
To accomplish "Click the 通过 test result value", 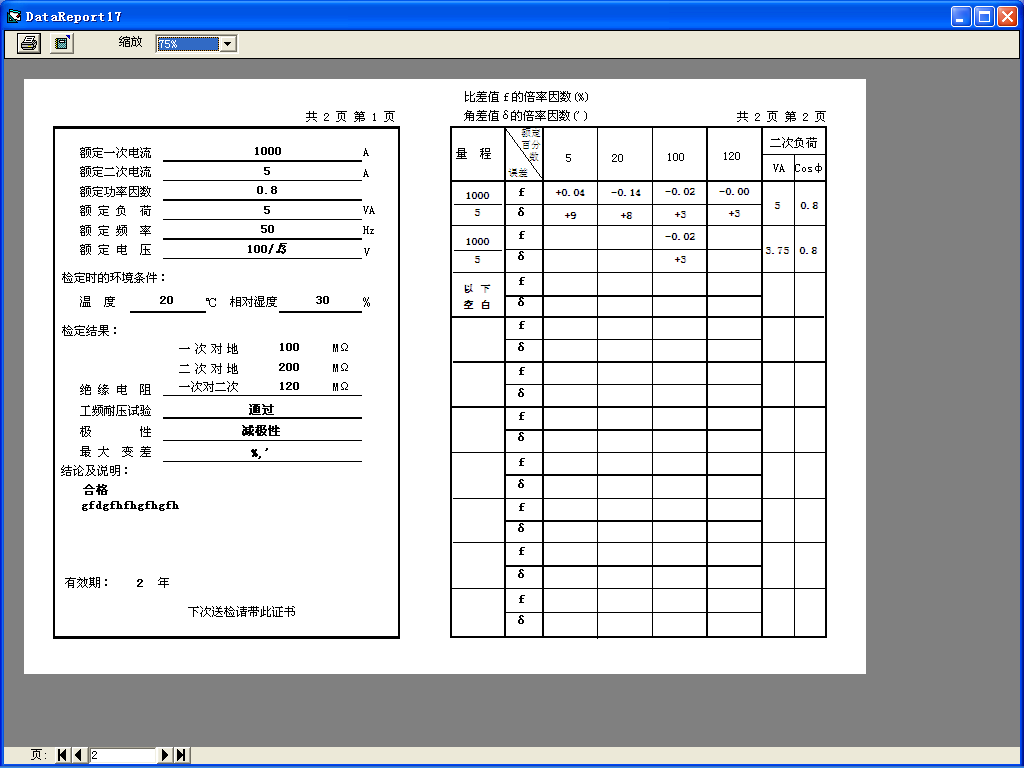I will [x=261, y=410].
